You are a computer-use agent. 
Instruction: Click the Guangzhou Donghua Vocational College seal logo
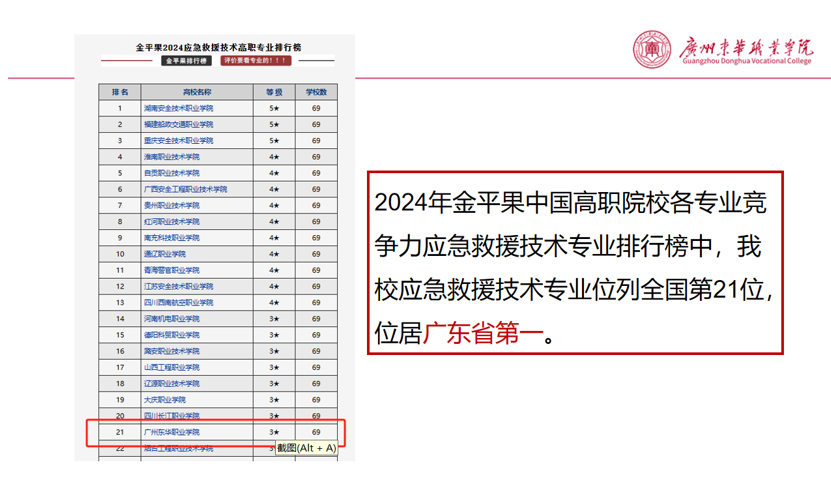(x=652, y=49)
